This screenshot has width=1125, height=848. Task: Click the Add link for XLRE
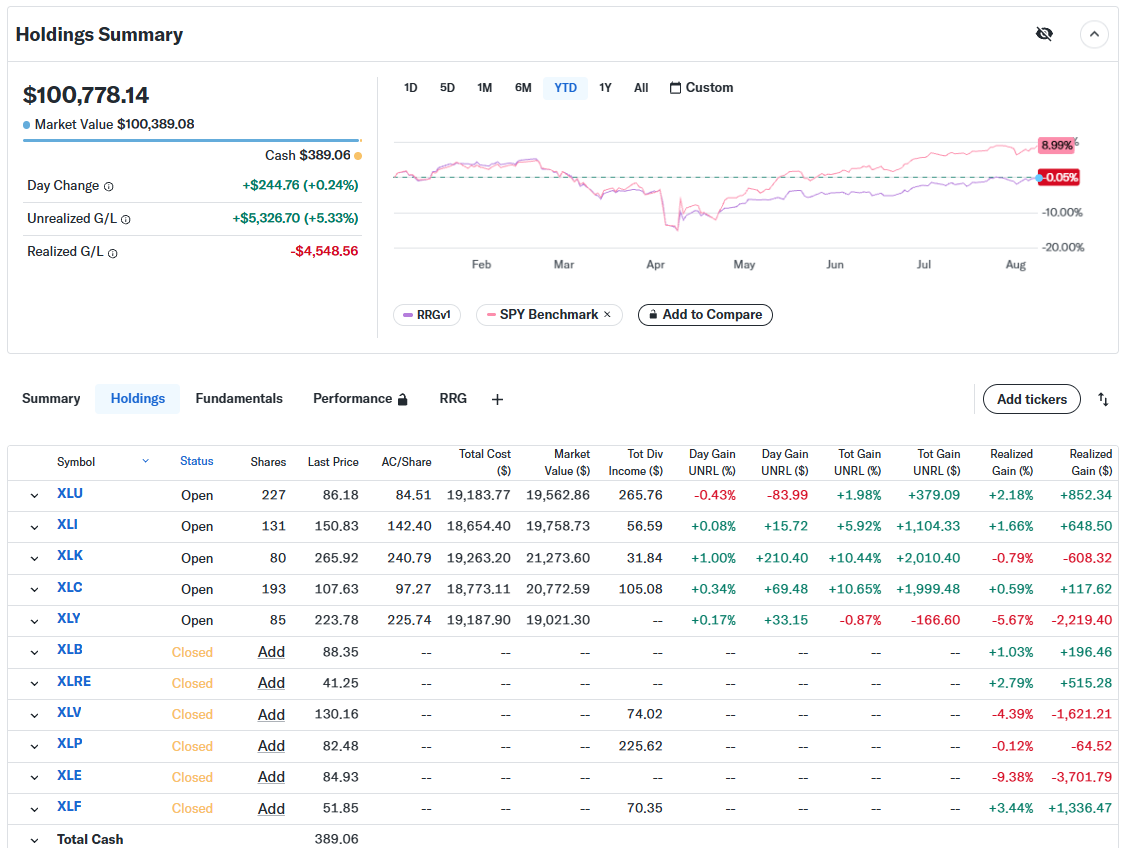(x=271, y=683)
